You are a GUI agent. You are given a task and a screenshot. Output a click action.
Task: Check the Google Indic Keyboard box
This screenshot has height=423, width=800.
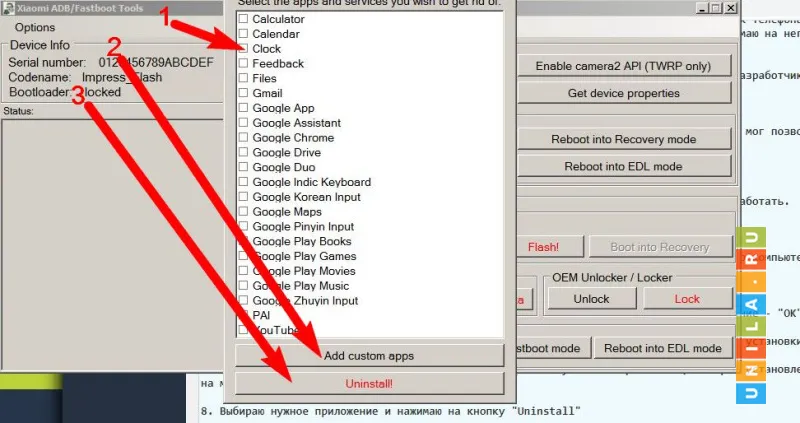tap(244, 182)
